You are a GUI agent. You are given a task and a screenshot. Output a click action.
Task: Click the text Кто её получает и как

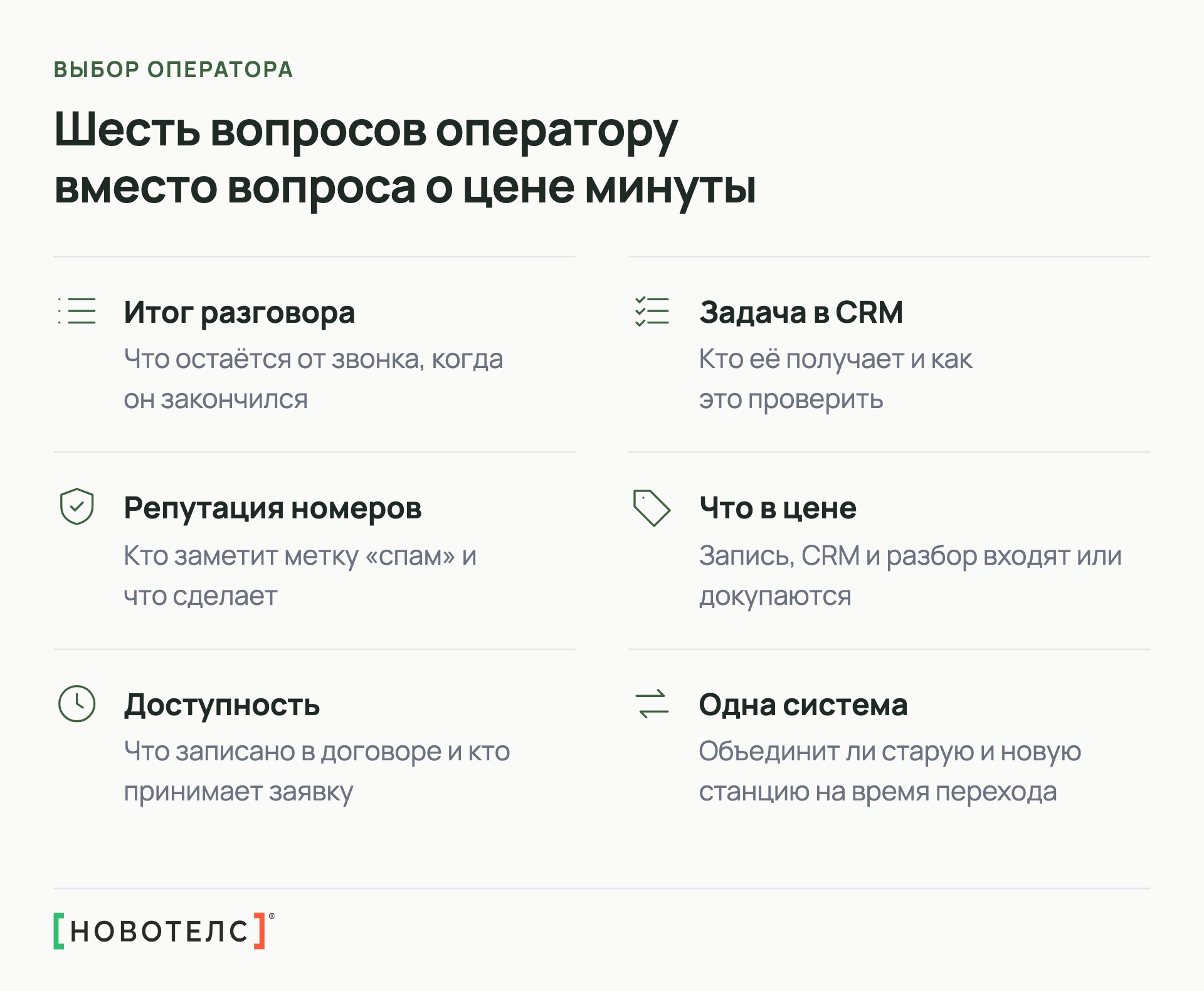[x=836, y=360]
